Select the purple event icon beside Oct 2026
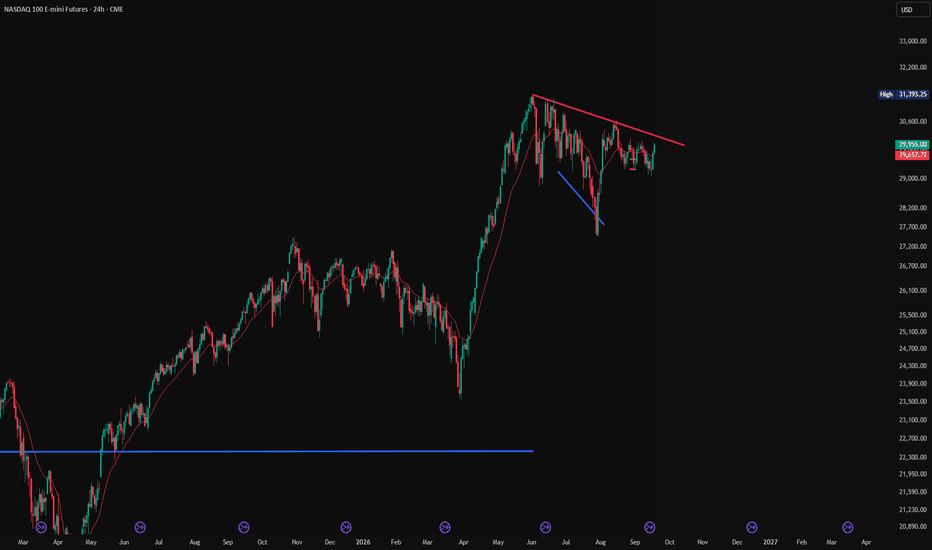The image size is (932, 550). [650, 527]
